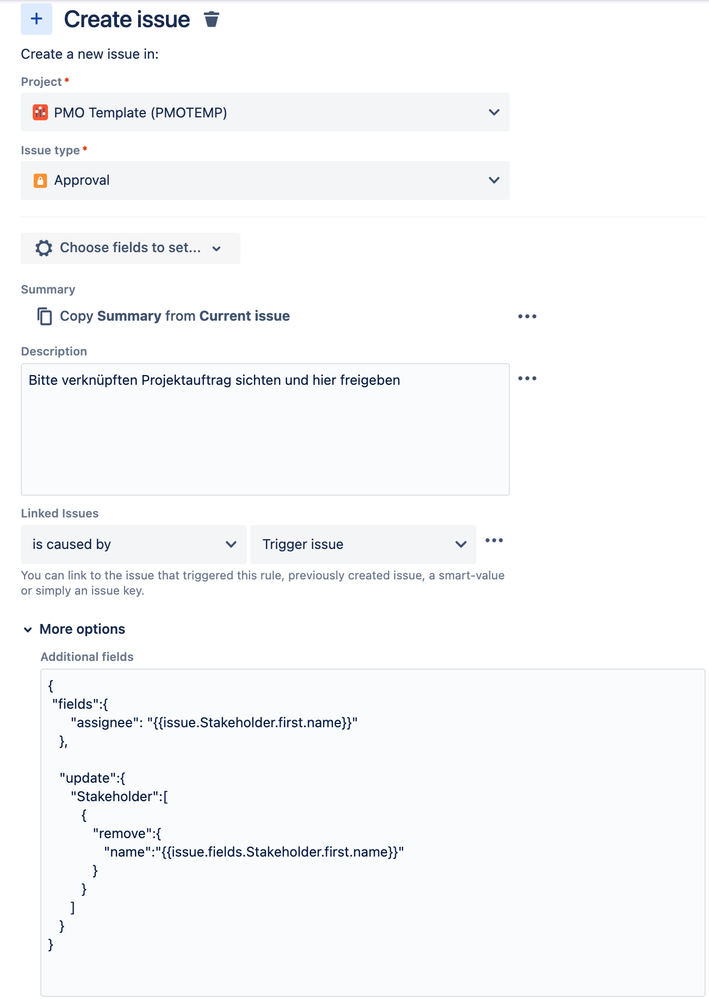
Task: Open Description field three-dot menu
Action: [x=527, y=378]
